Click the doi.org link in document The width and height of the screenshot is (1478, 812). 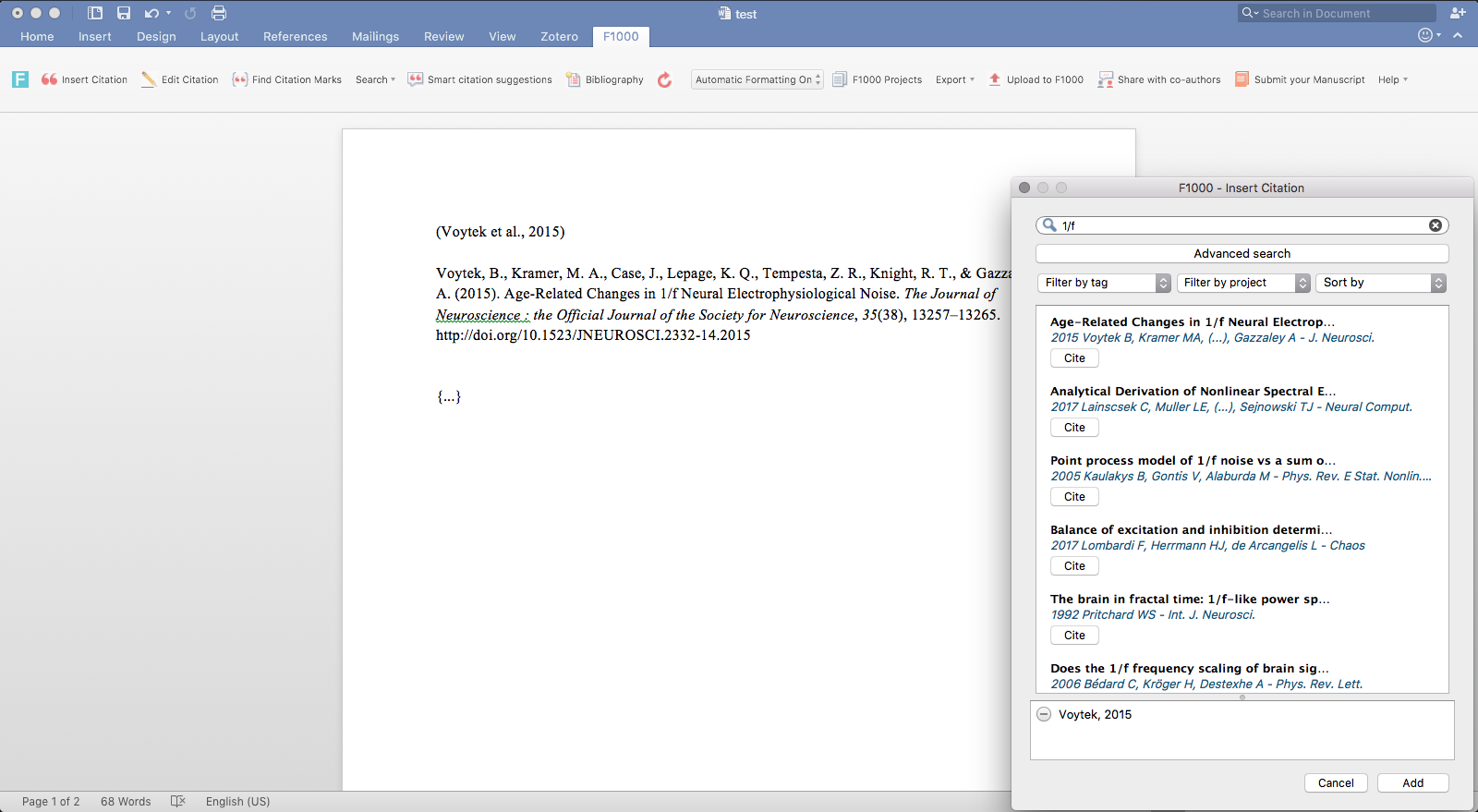[x=593, y=335]
